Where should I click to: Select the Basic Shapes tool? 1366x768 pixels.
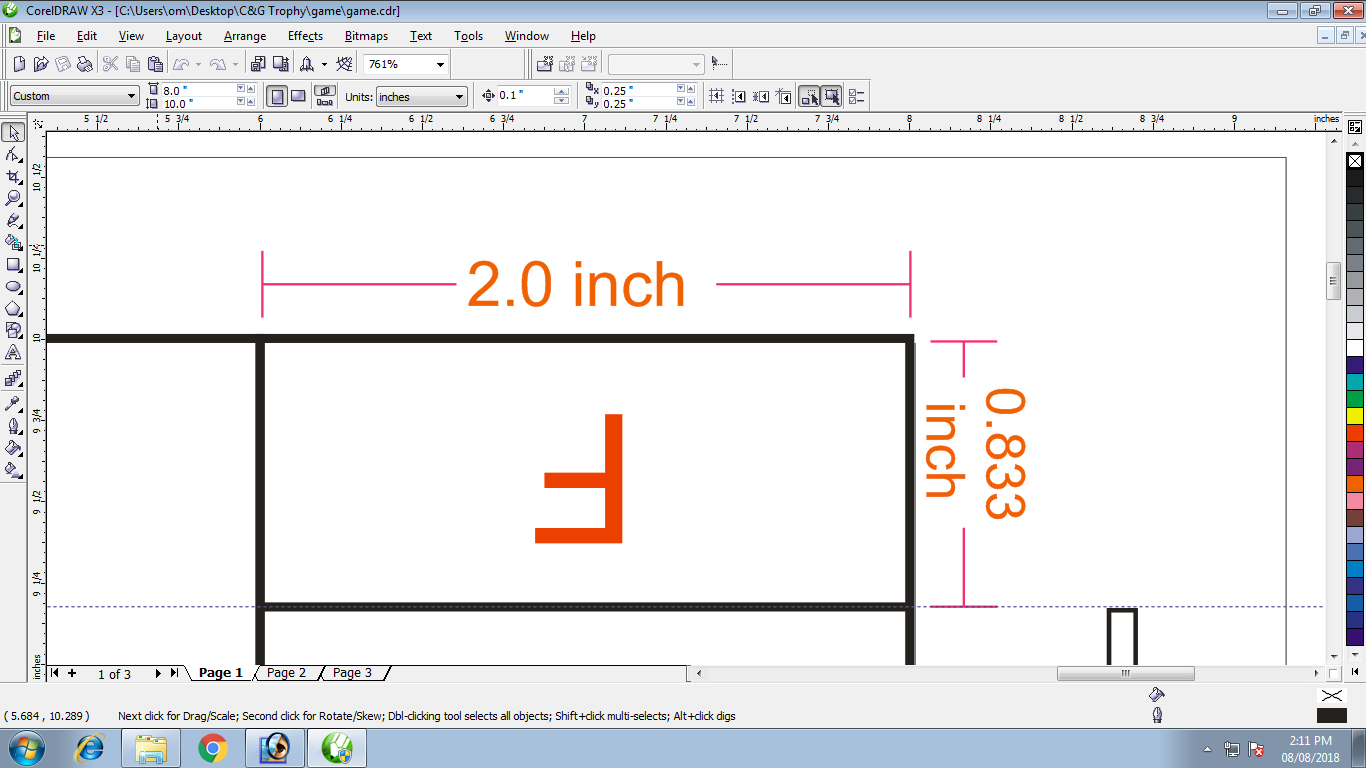coord(13,330)
